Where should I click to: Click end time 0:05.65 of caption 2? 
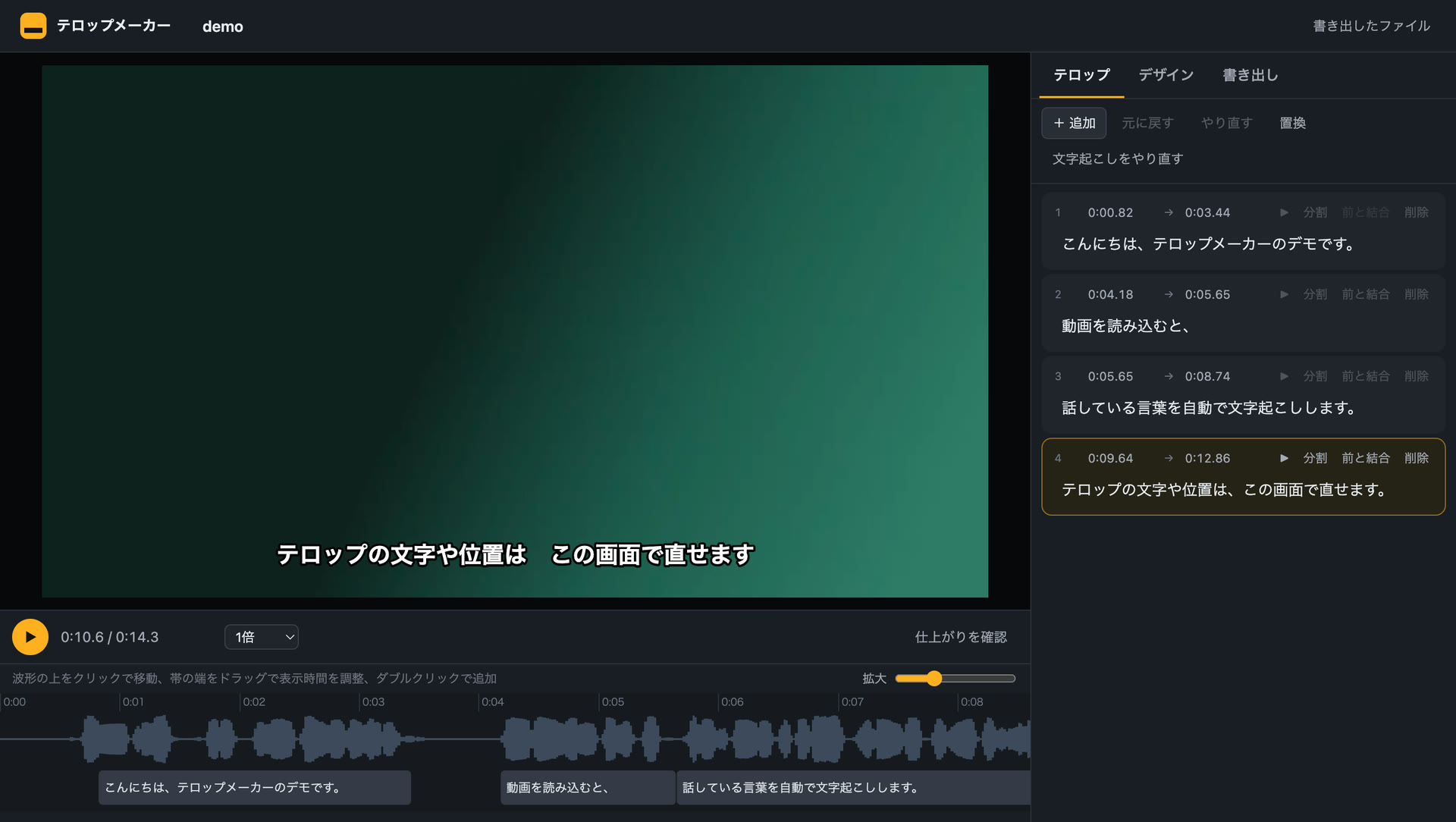[1207, 294]
